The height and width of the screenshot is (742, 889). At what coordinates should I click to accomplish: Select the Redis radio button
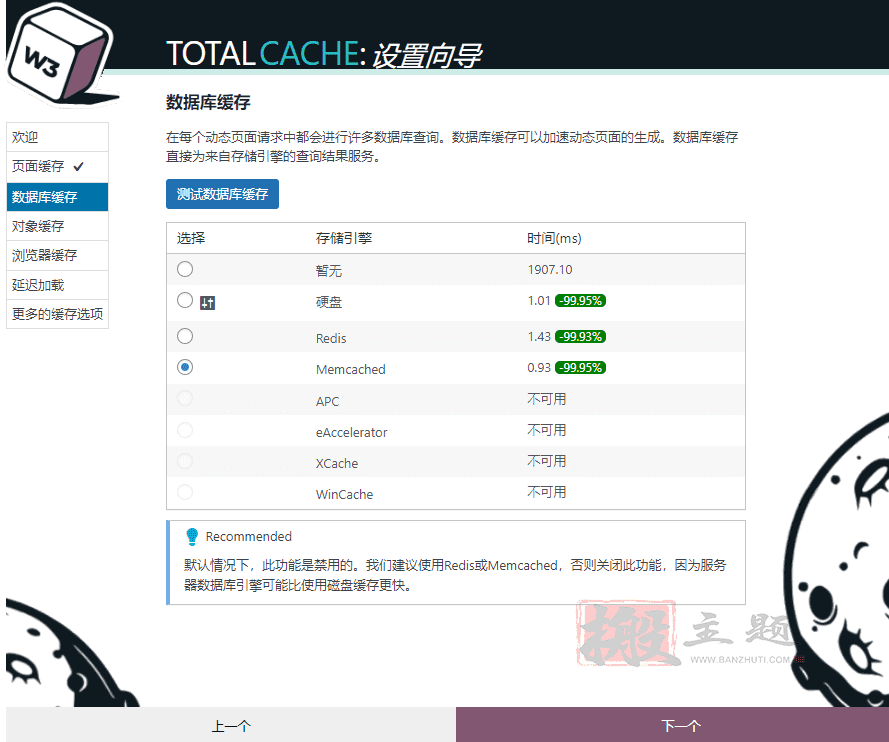185,336
